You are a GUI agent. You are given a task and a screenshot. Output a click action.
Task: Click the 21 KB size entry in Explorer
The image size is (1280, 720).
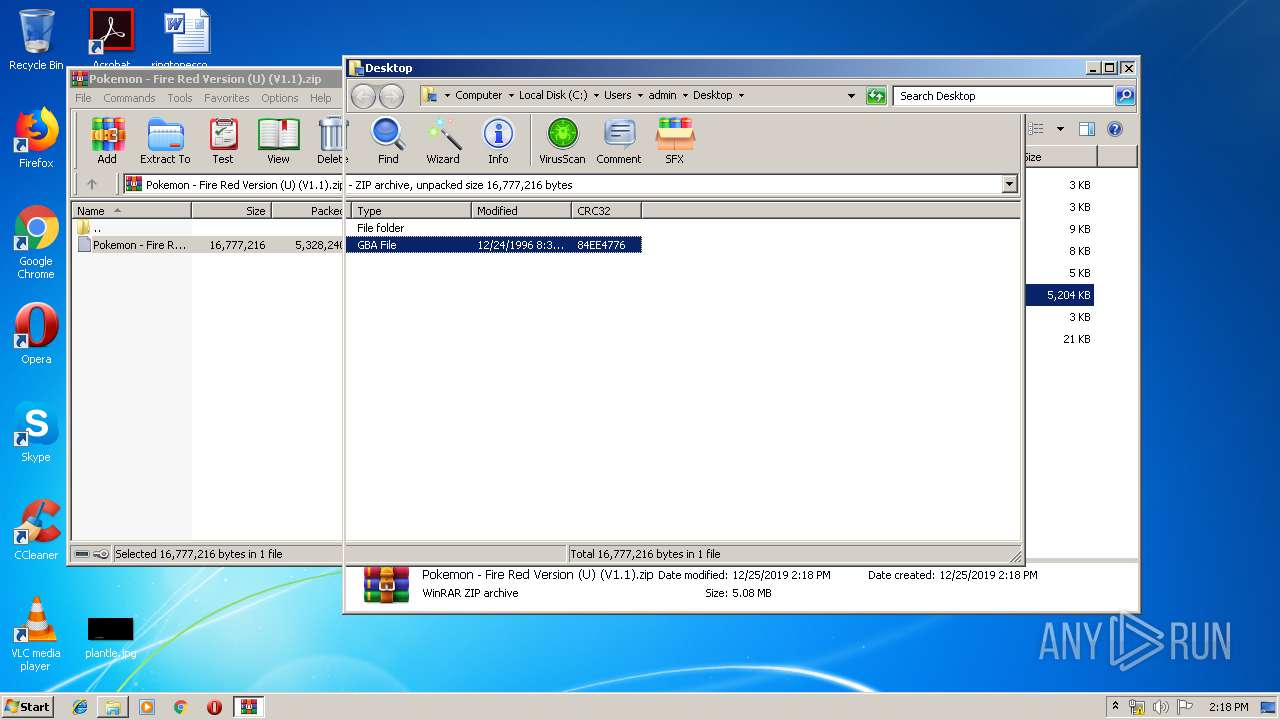pos(1076,339)
